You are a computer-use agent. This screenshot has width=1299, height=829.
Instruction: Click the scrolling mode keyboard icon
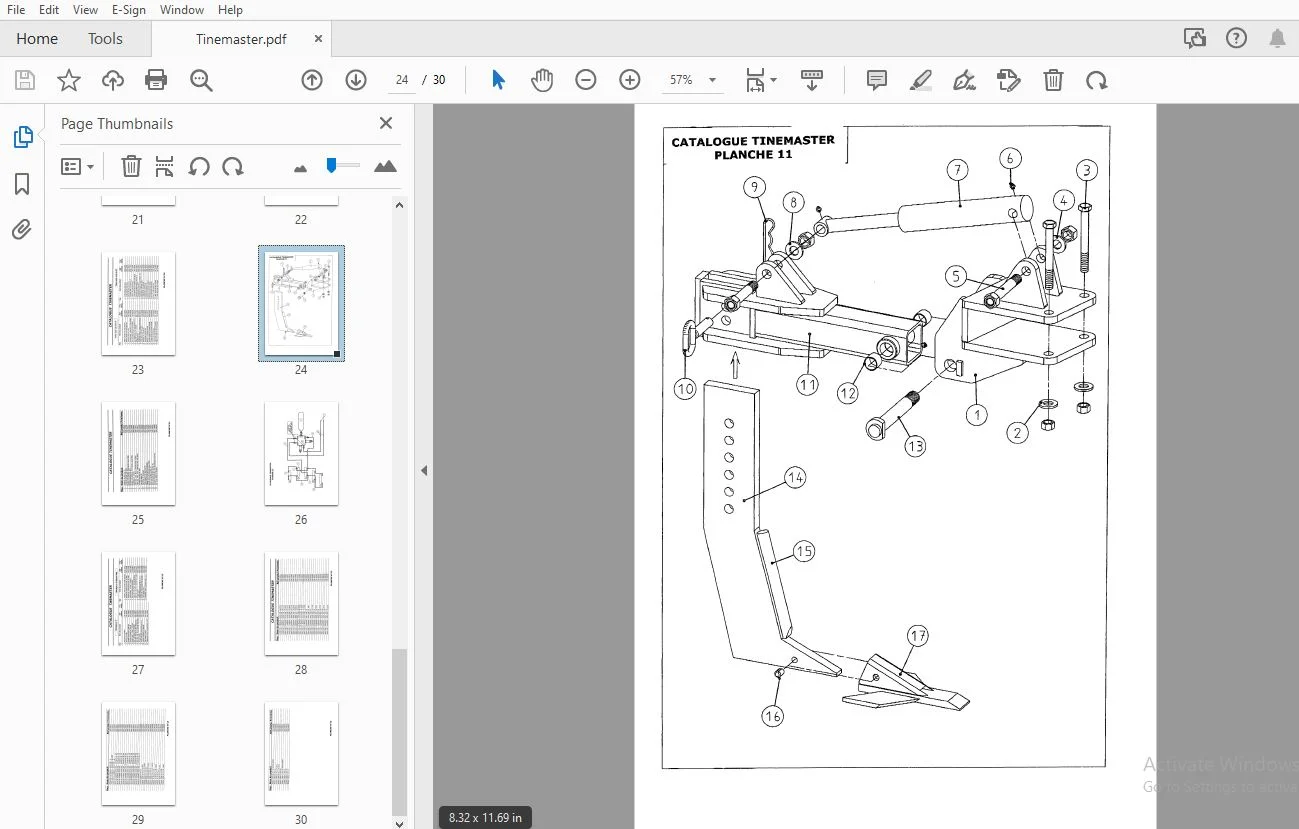pos(811,80)
